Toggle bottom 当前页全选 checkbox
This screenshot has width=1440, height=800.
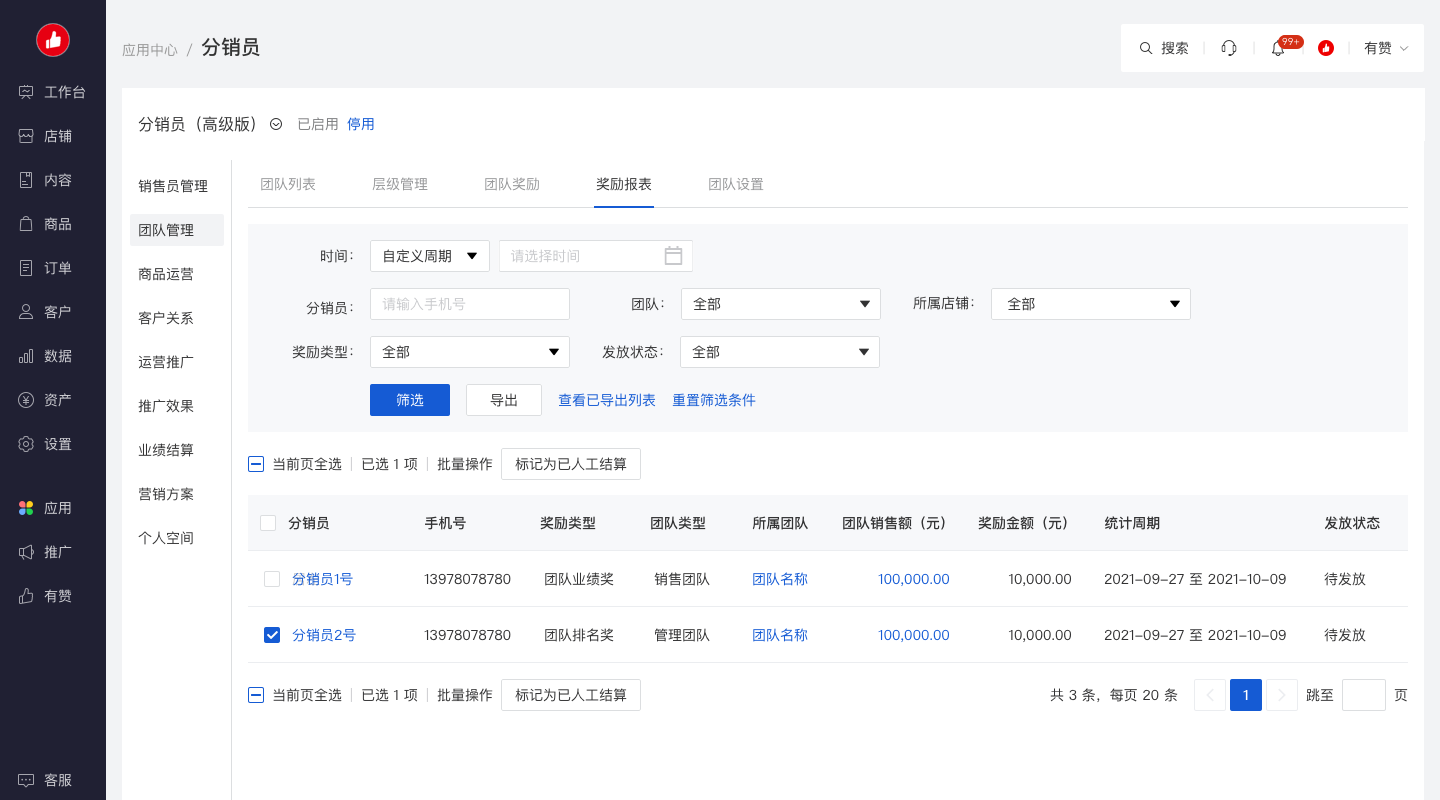tap(256, 695)
